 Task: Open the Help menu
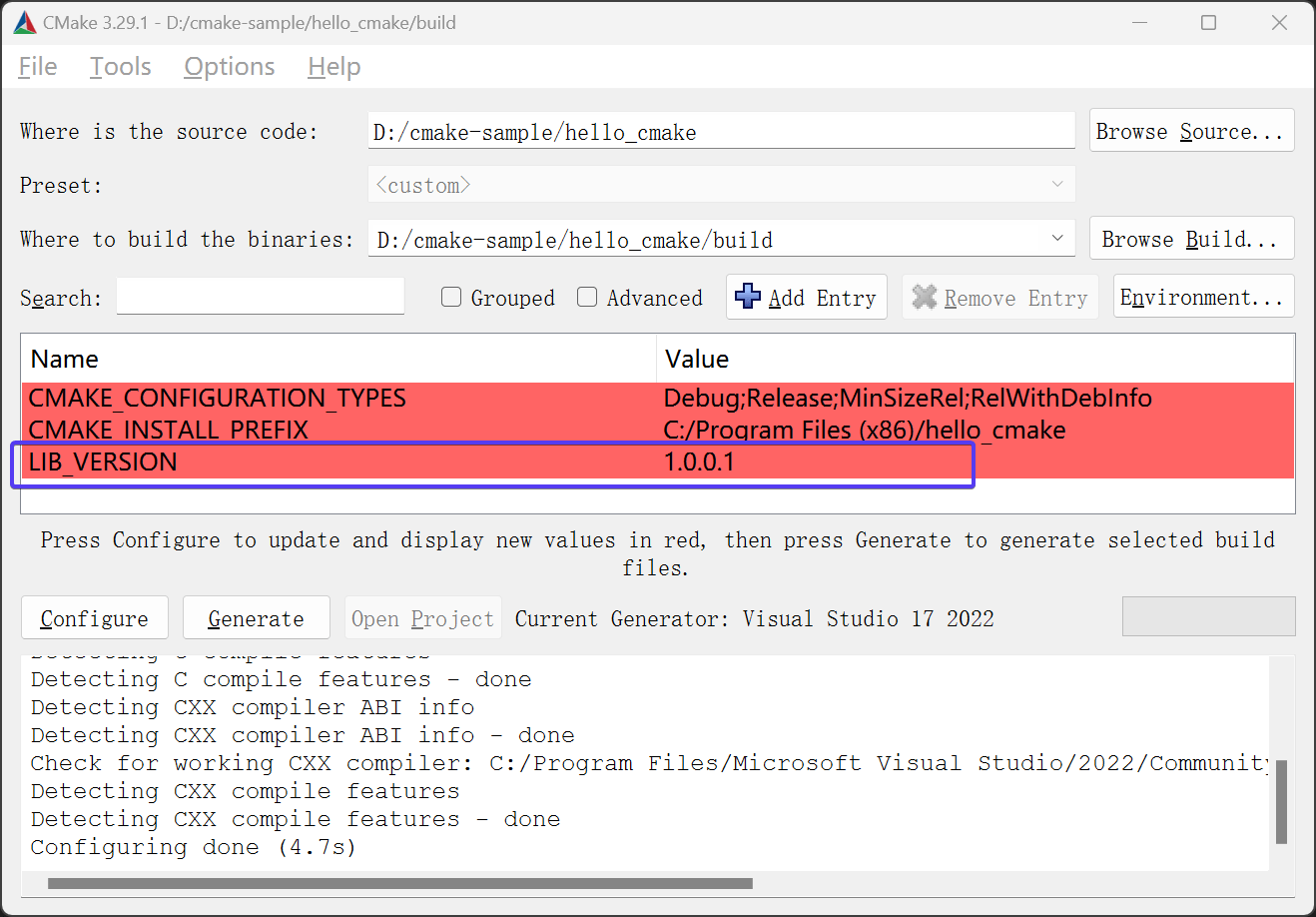point(334,67)
